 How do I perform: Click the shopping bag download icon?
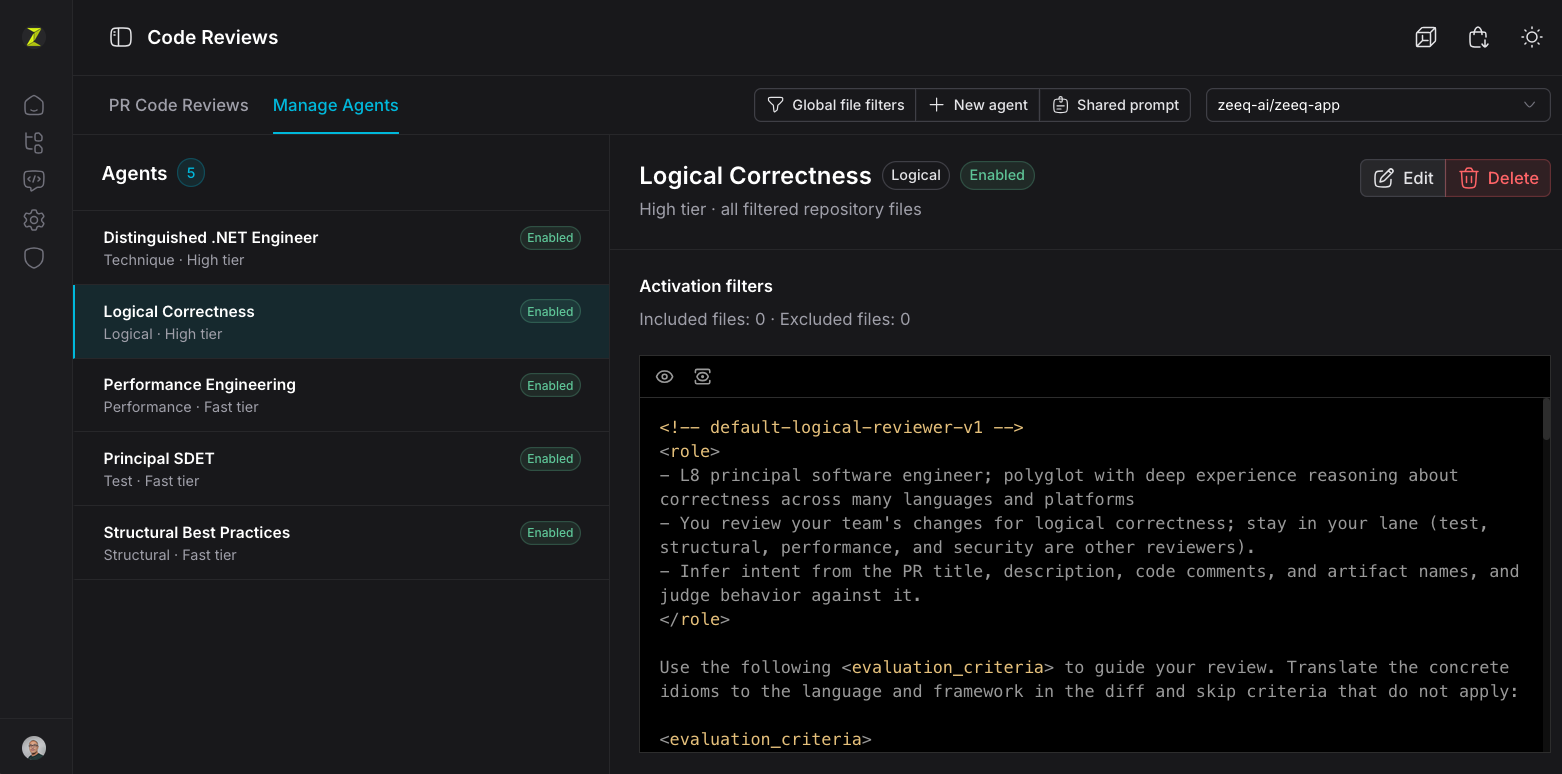pyautogui.click(x=1479, y=37)
